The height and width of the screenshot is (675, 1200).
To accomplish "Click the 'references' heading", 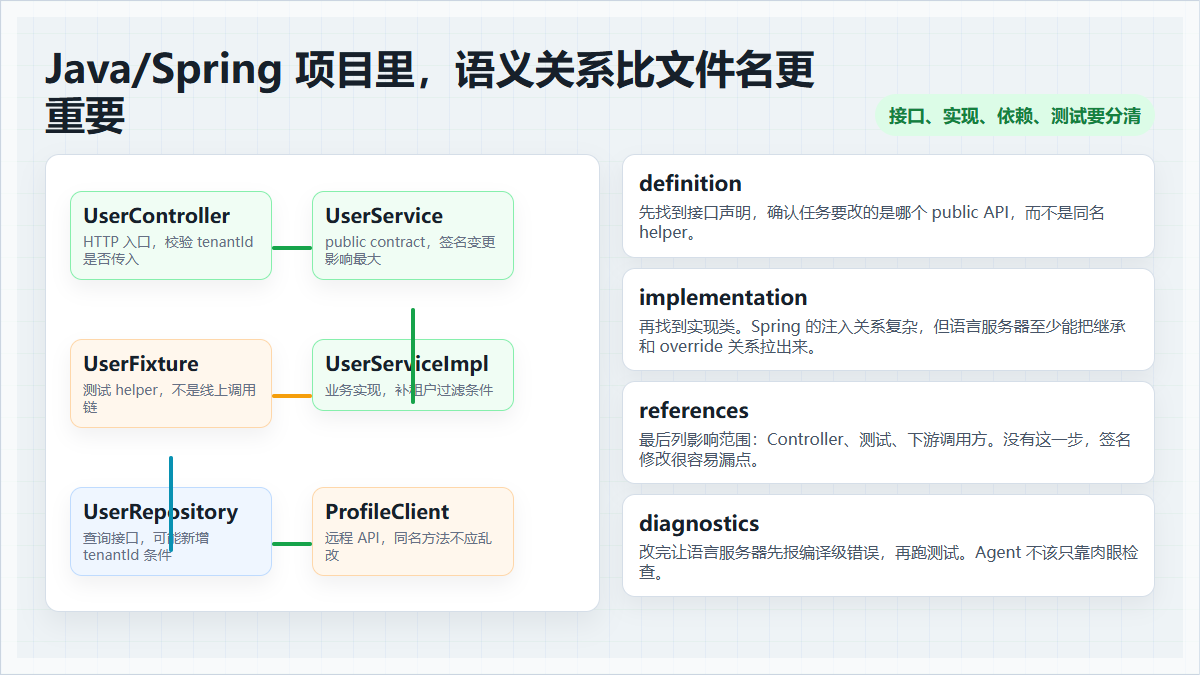I will (694, 410).
